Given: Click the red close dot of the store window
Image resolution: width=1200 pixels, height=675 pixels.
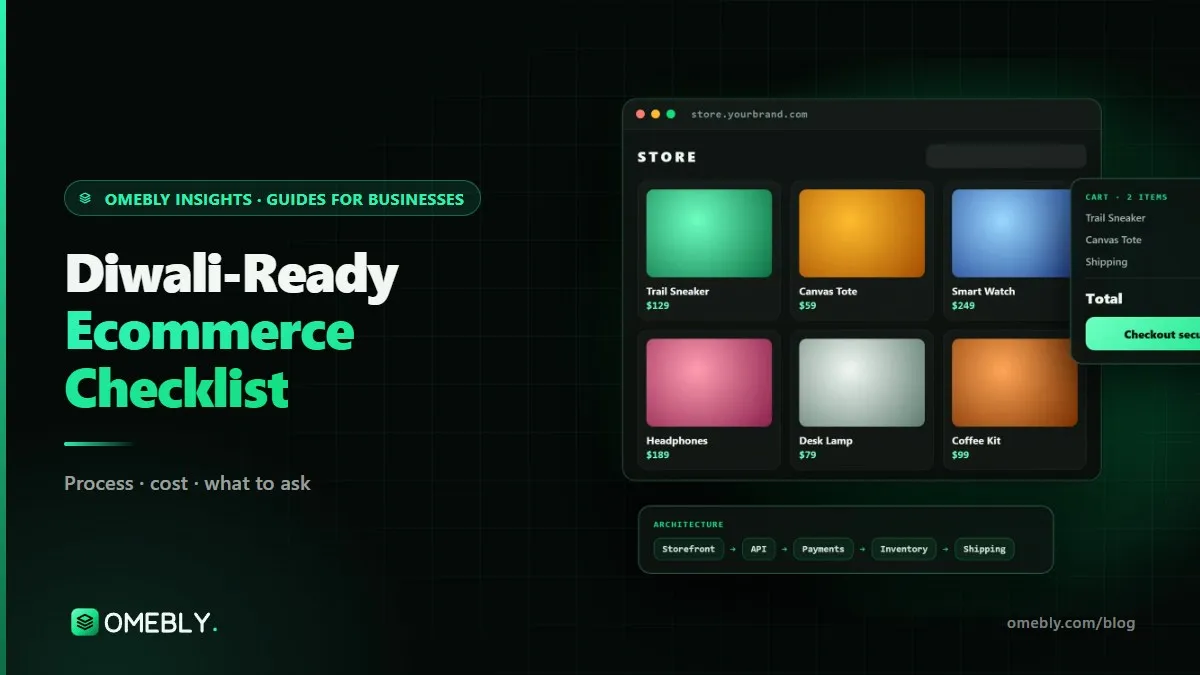Looking at the screenshot, I should tap(640, 114).
